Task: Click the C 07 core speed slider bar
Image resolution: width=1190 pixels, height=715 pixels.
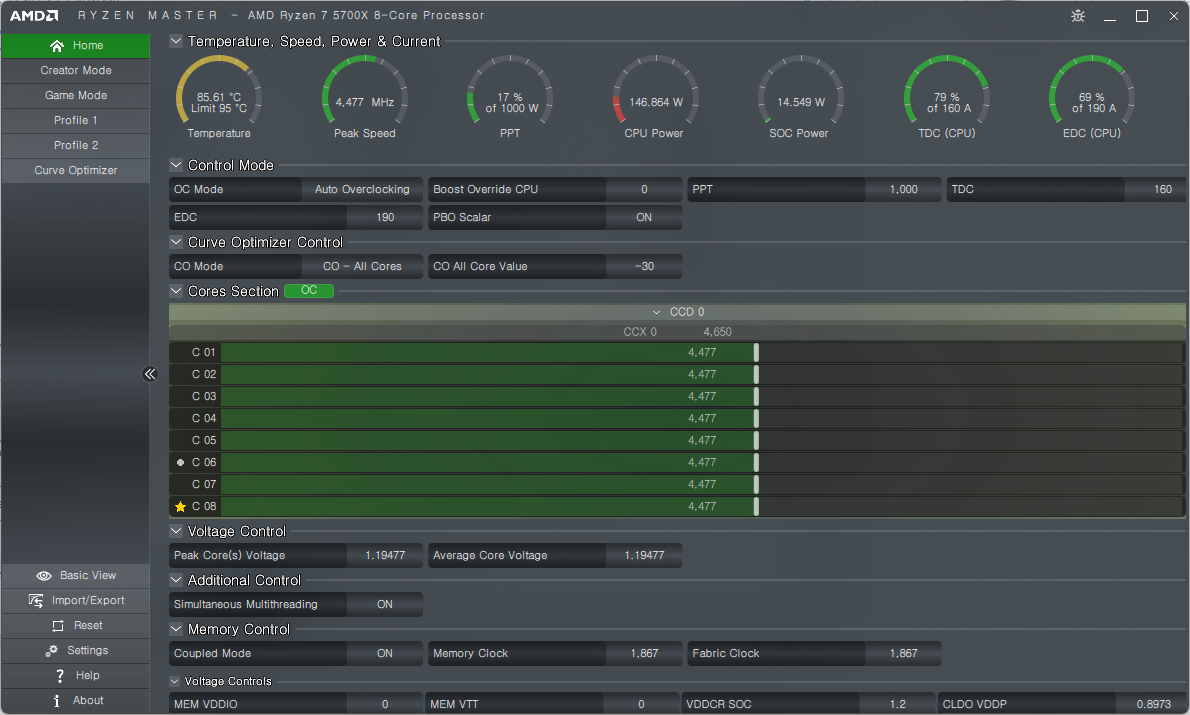Action: (702, 484)
